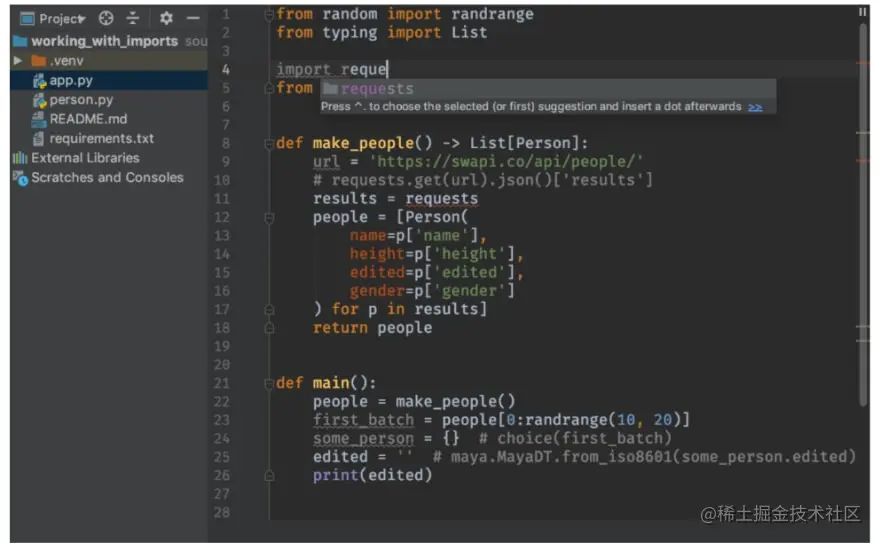Image resolution: width=880 pixels, height=543 pixels.
Task: Click 'requests' on the results line
Action: tap(442, 199)
